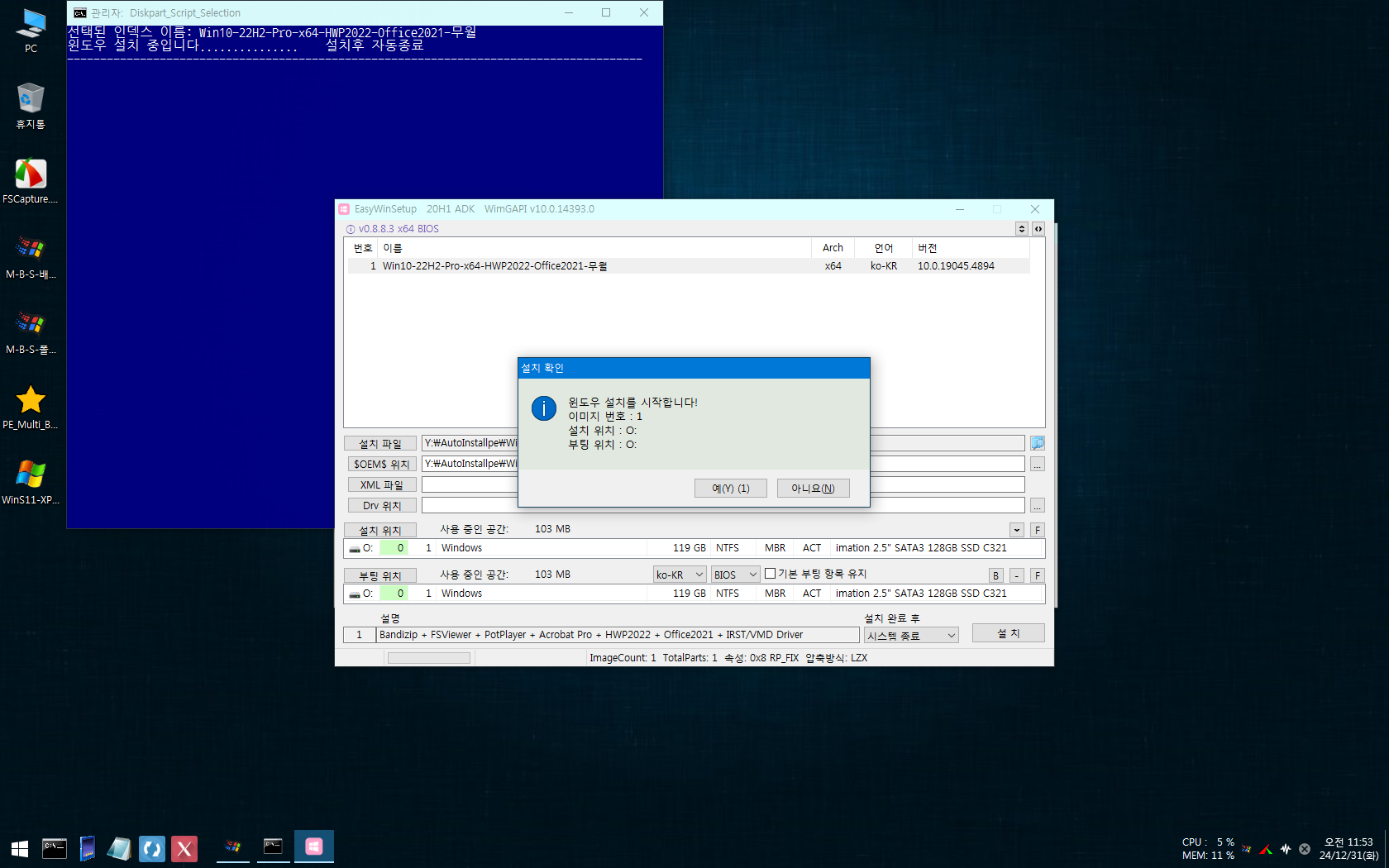Image resolution: width=1389 pixels, height=868 pixels.
Task: Click the image number field showing 1
Action: click(360, 635)
